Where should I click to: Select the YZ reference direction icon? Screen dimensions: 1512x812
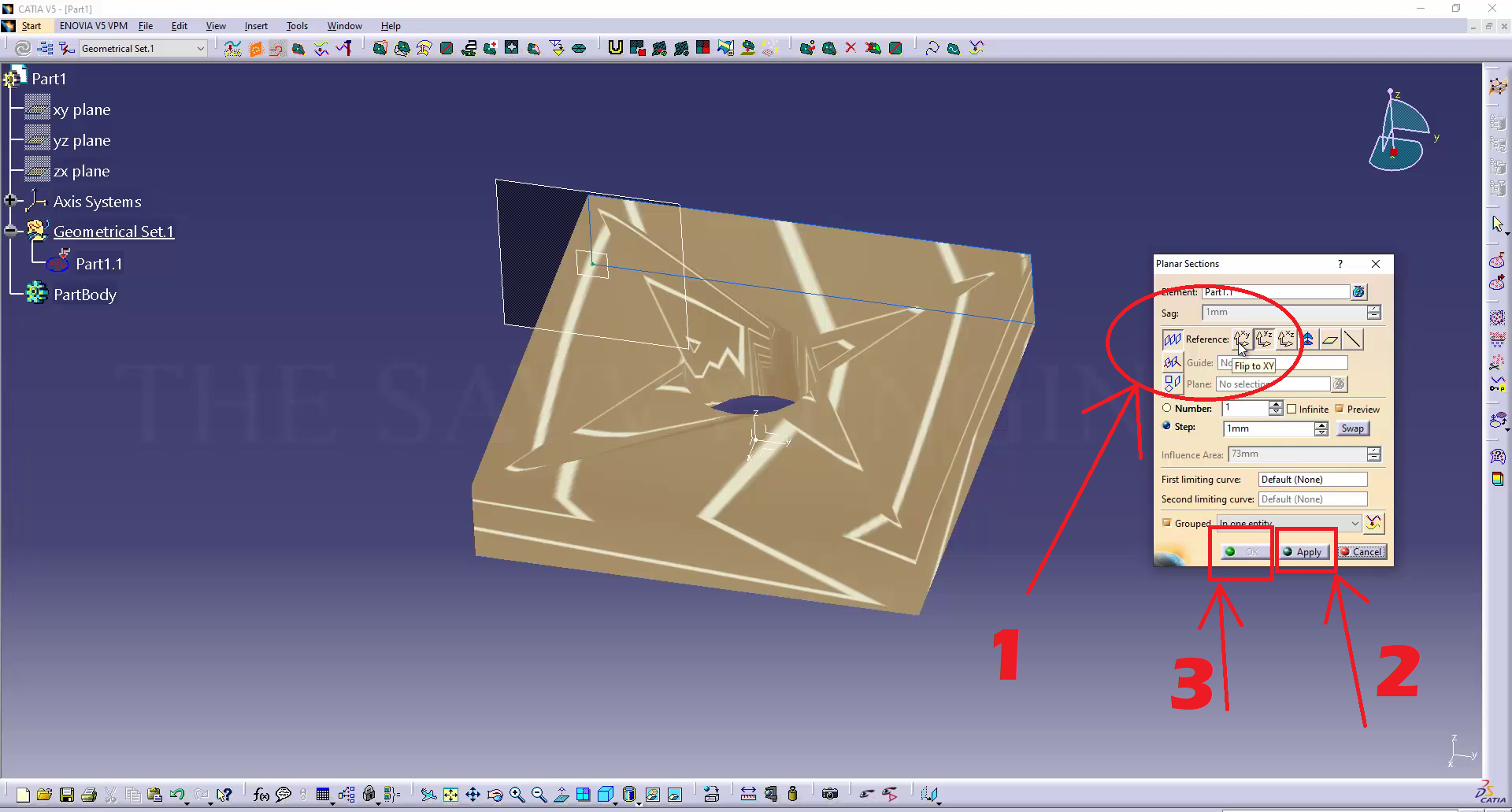(x=1264, y=339)
